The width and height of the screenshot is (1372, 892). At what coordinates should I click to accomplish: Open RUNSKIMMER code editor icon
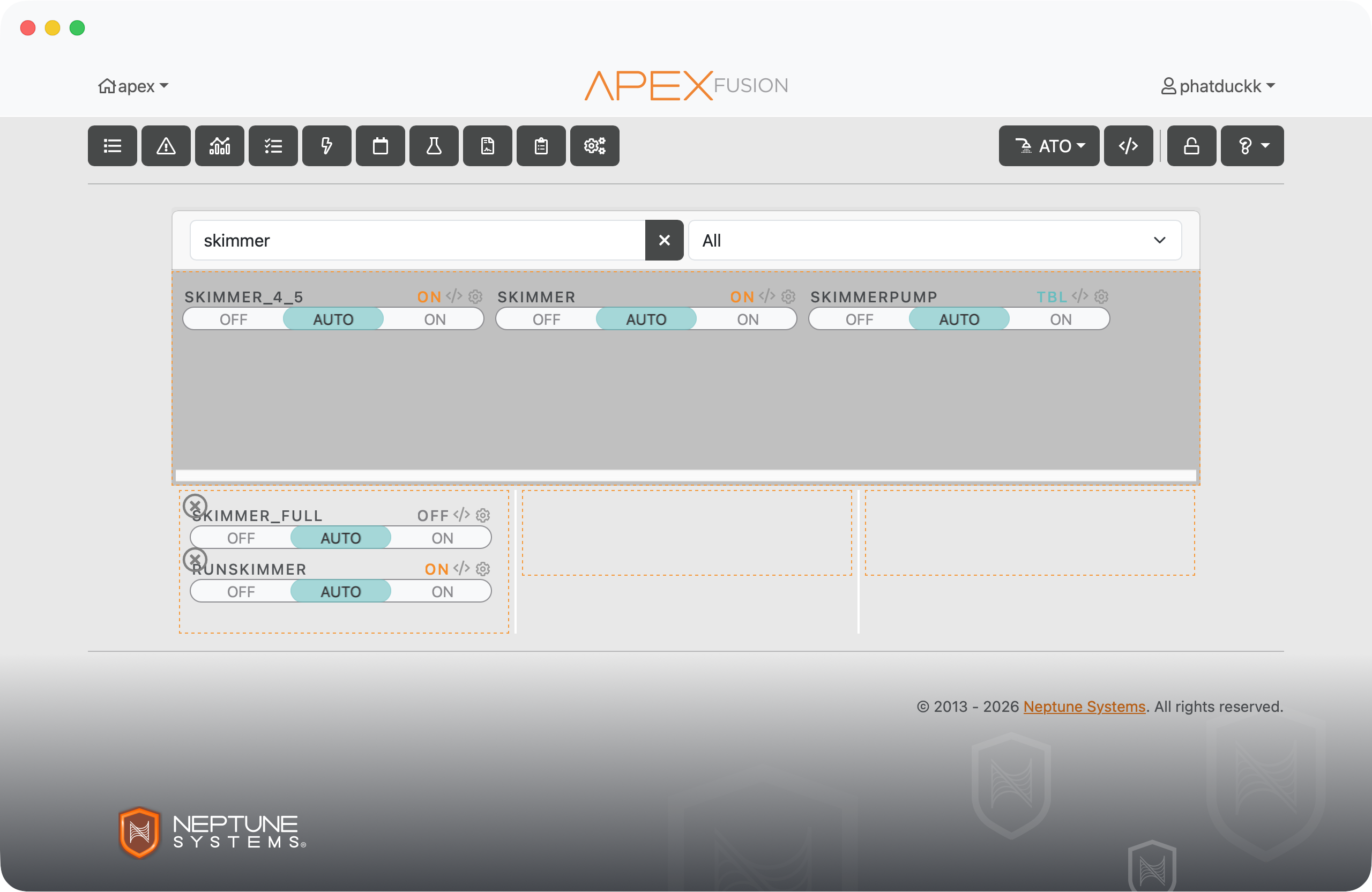click(x=462, y=569)
